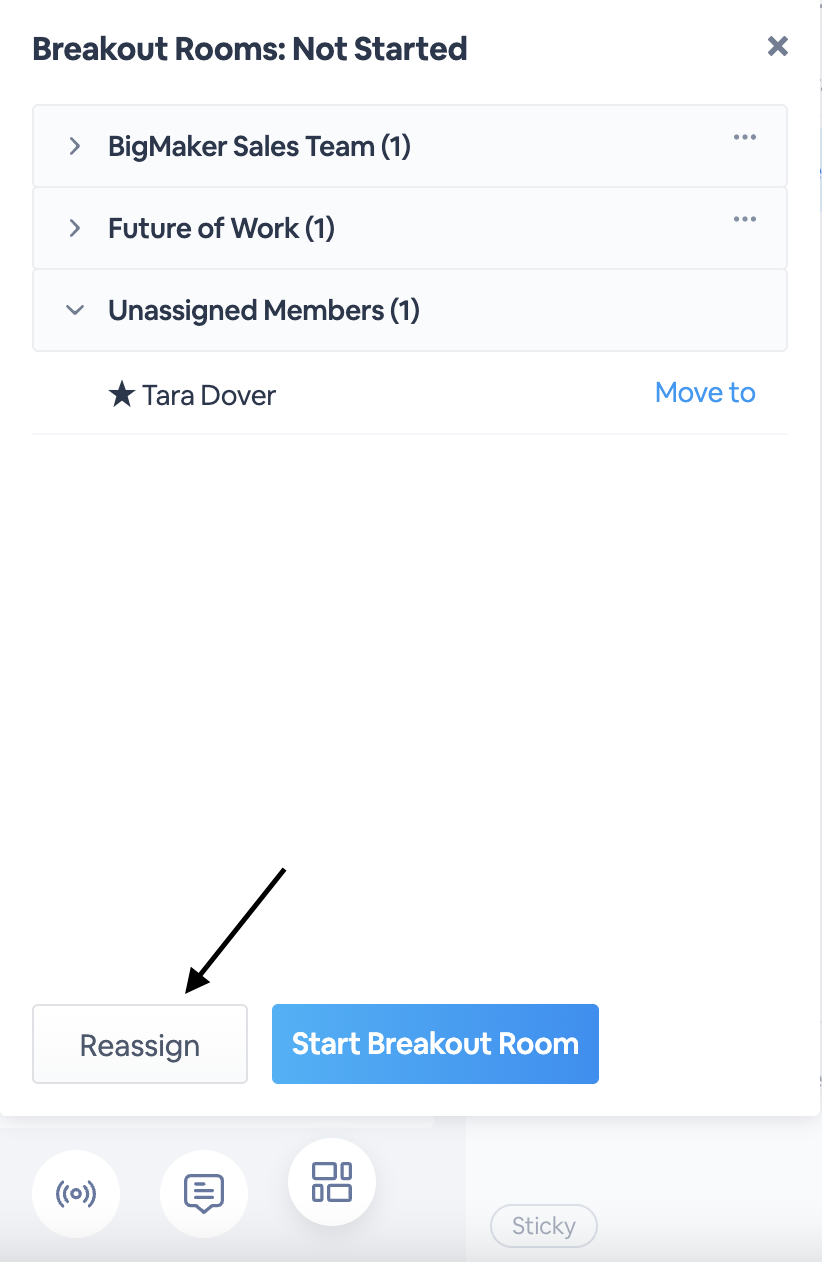Click the Move to link for Tara Dover
This screenshot has width=822, height=1262.
705,393
